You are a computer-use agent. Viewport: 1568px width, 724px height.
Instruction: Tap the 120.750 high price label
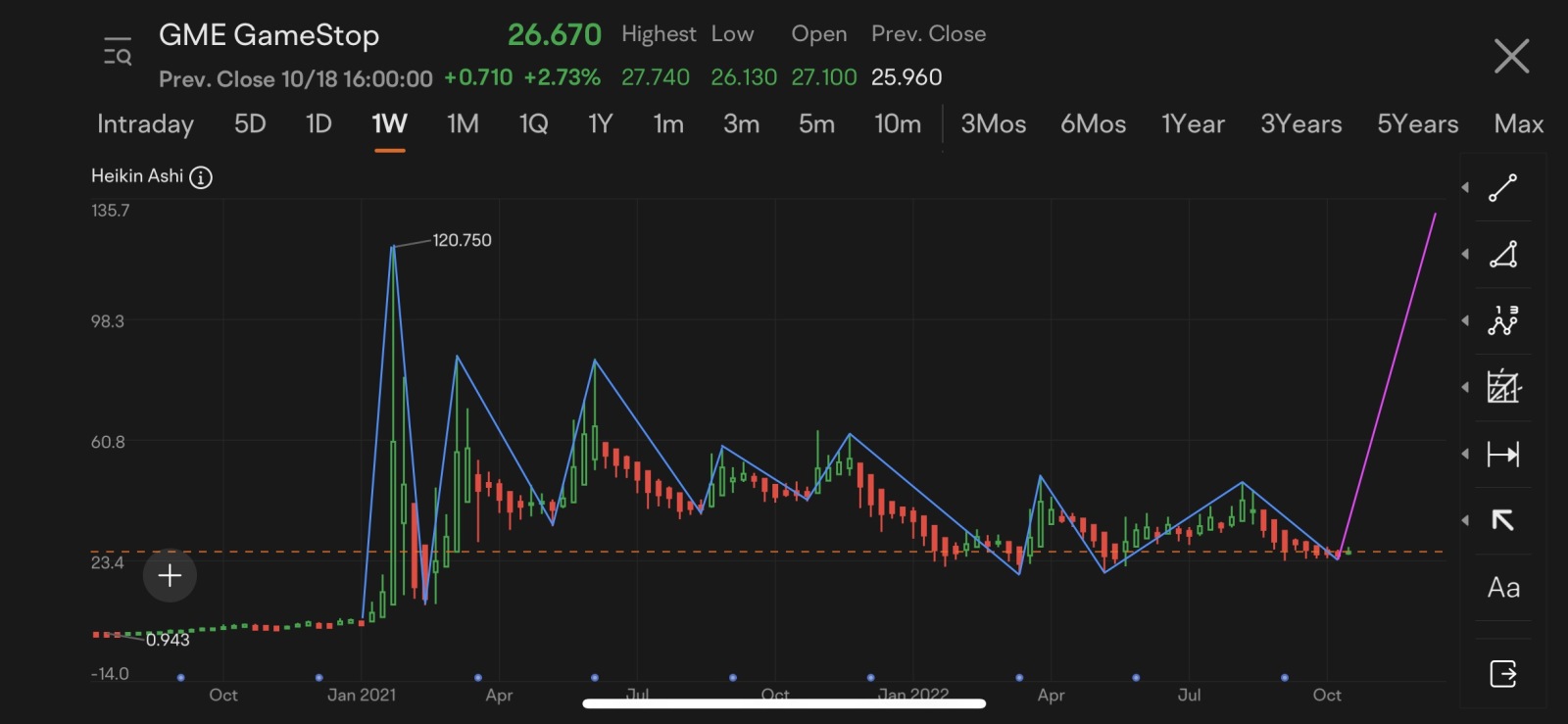pyautogui.click(x=462, y=240)
